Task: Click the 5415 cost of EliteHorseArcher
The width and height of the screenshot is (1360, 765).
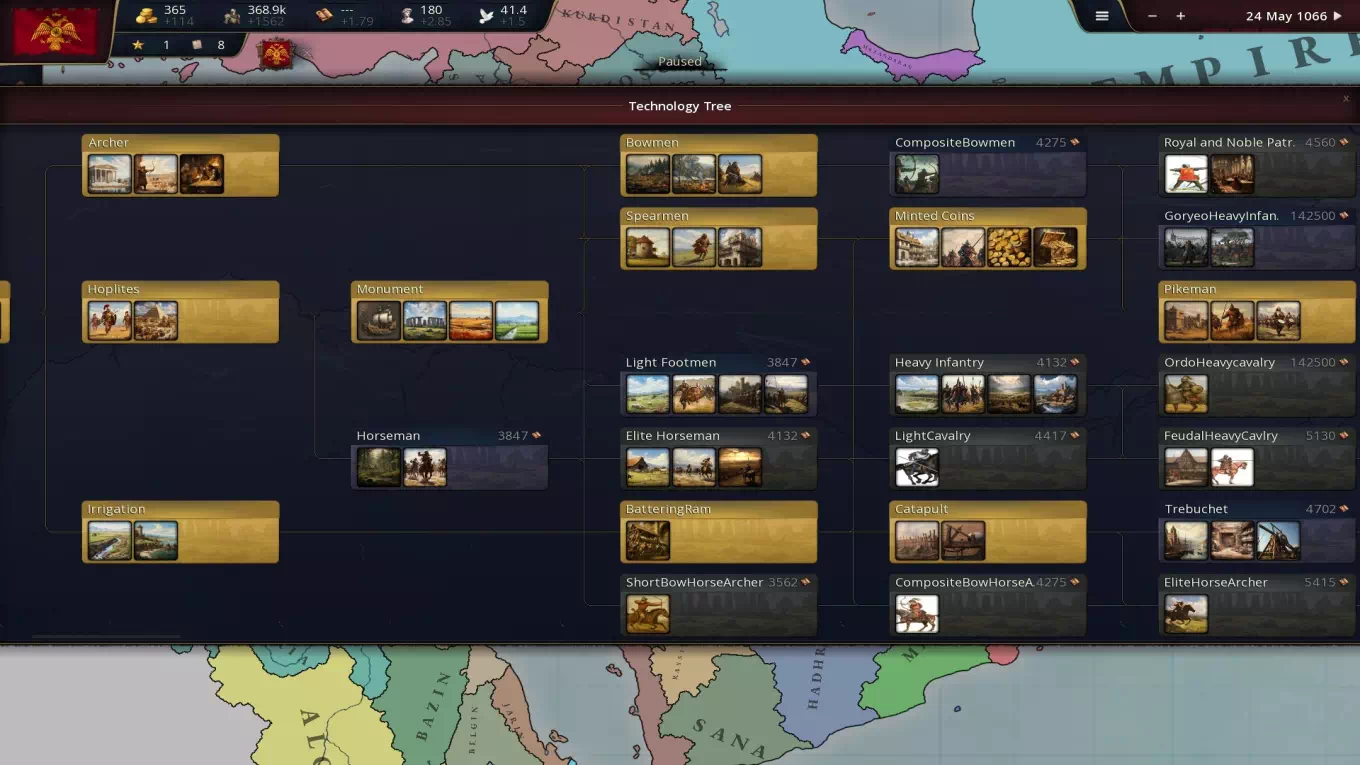Action: (1320, 582)
